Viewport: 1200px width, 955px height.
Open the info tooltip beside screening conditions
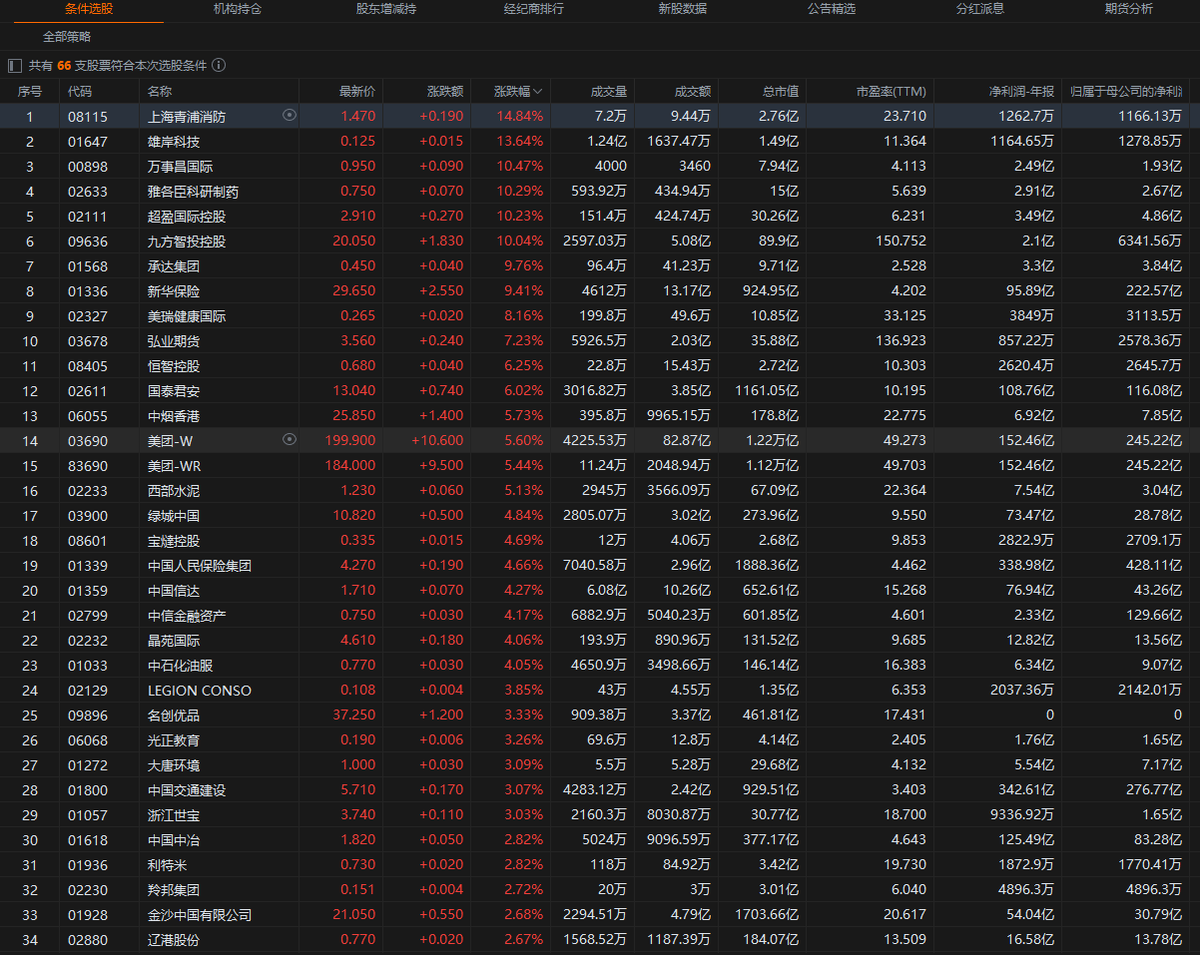click(x=219, y=65)
